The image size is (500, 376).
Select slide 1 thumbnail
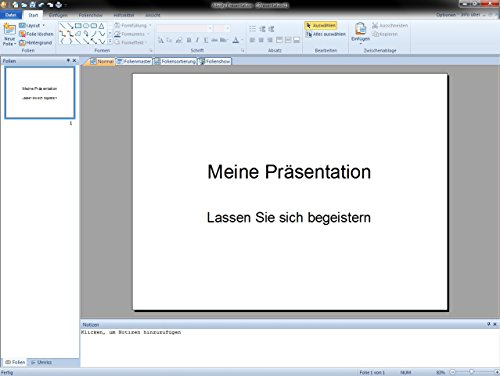click(x=40, y=93)
